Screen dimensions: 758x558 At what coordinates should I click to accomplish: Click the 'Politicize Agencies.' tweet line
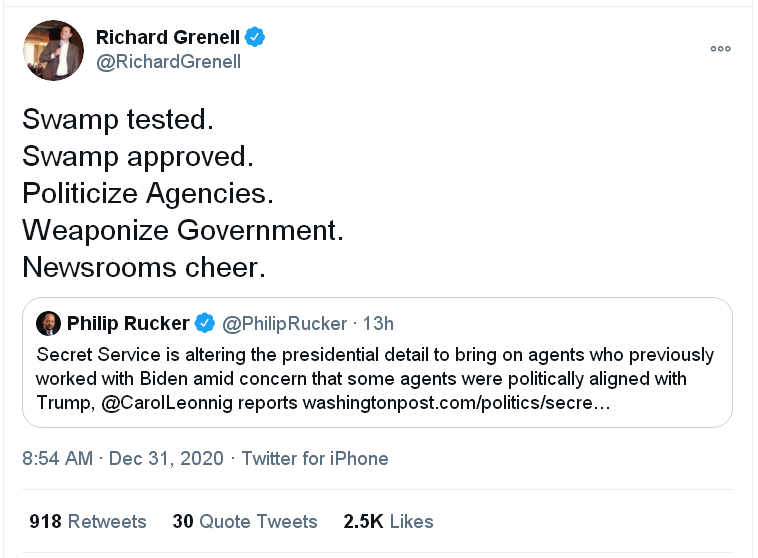pos(148,193)
